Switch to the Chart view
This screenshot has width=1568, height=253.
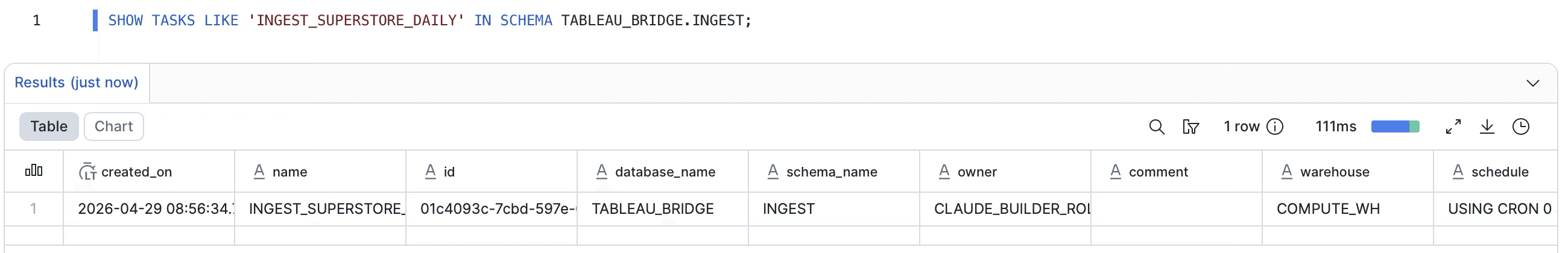(113, 126)
